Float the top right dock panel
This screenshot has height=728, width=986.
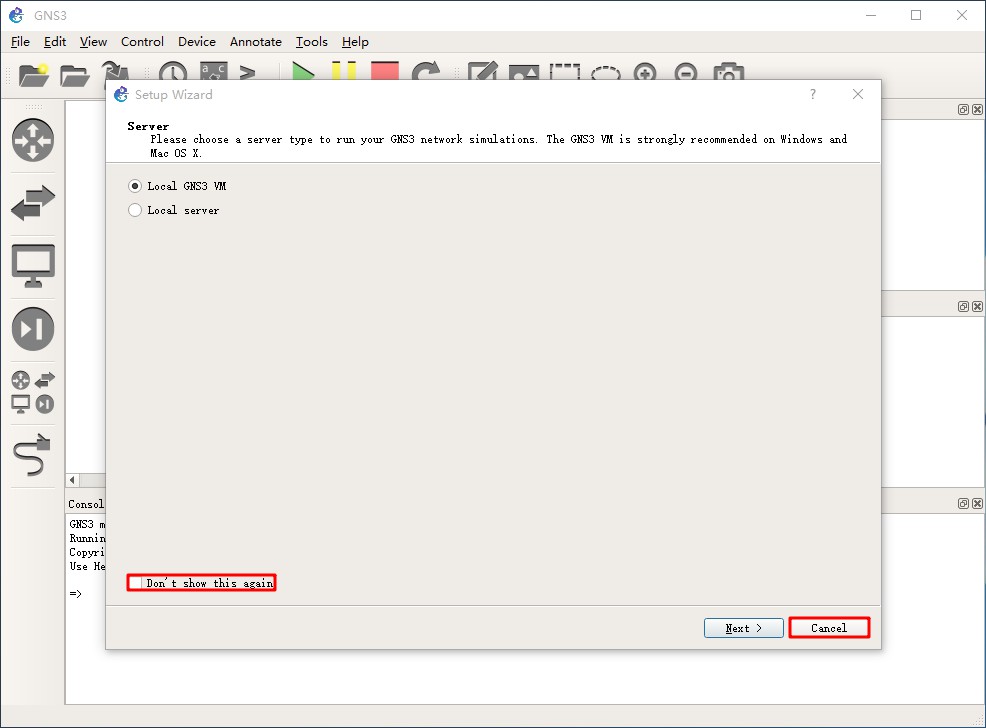pos(963,109)
